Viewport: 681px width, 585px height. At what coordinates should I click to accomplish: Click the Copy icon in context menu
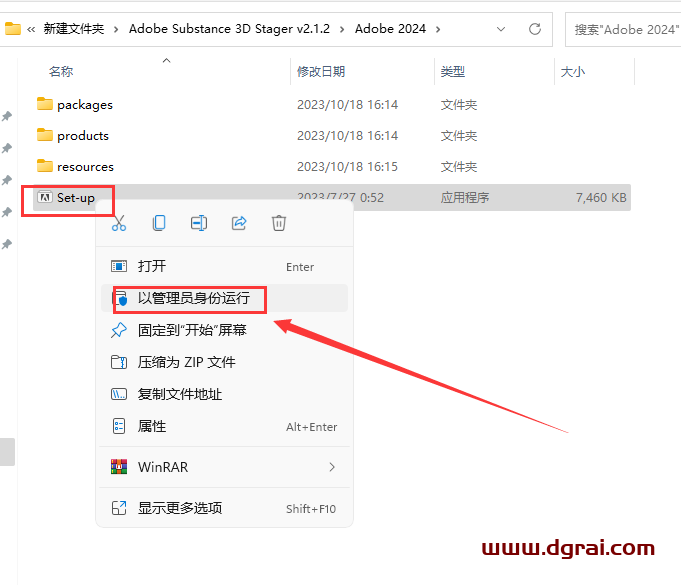tap(159, 223)
